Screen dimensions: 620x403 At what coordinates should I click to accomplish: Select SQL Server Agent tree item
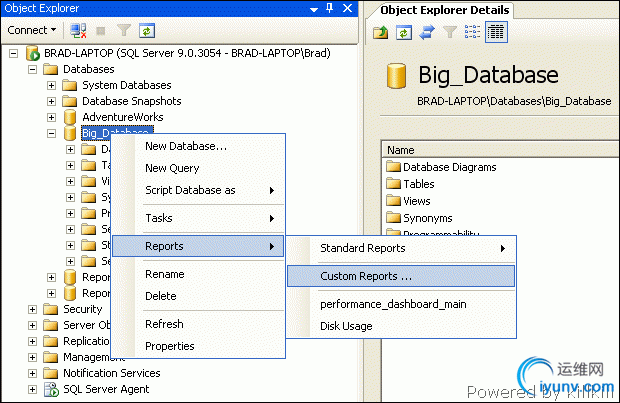coord(106,389)
